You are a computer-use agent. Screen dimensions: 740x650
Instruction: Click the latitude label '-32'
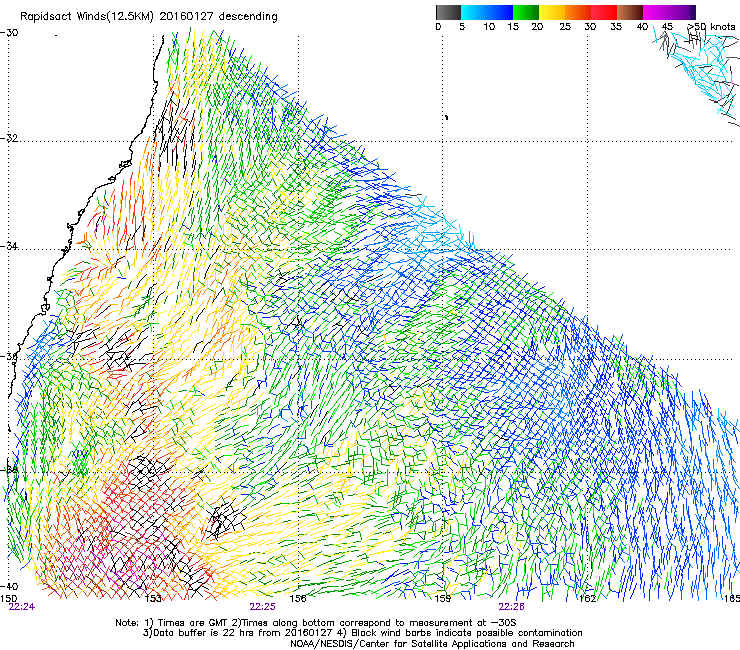9,138
